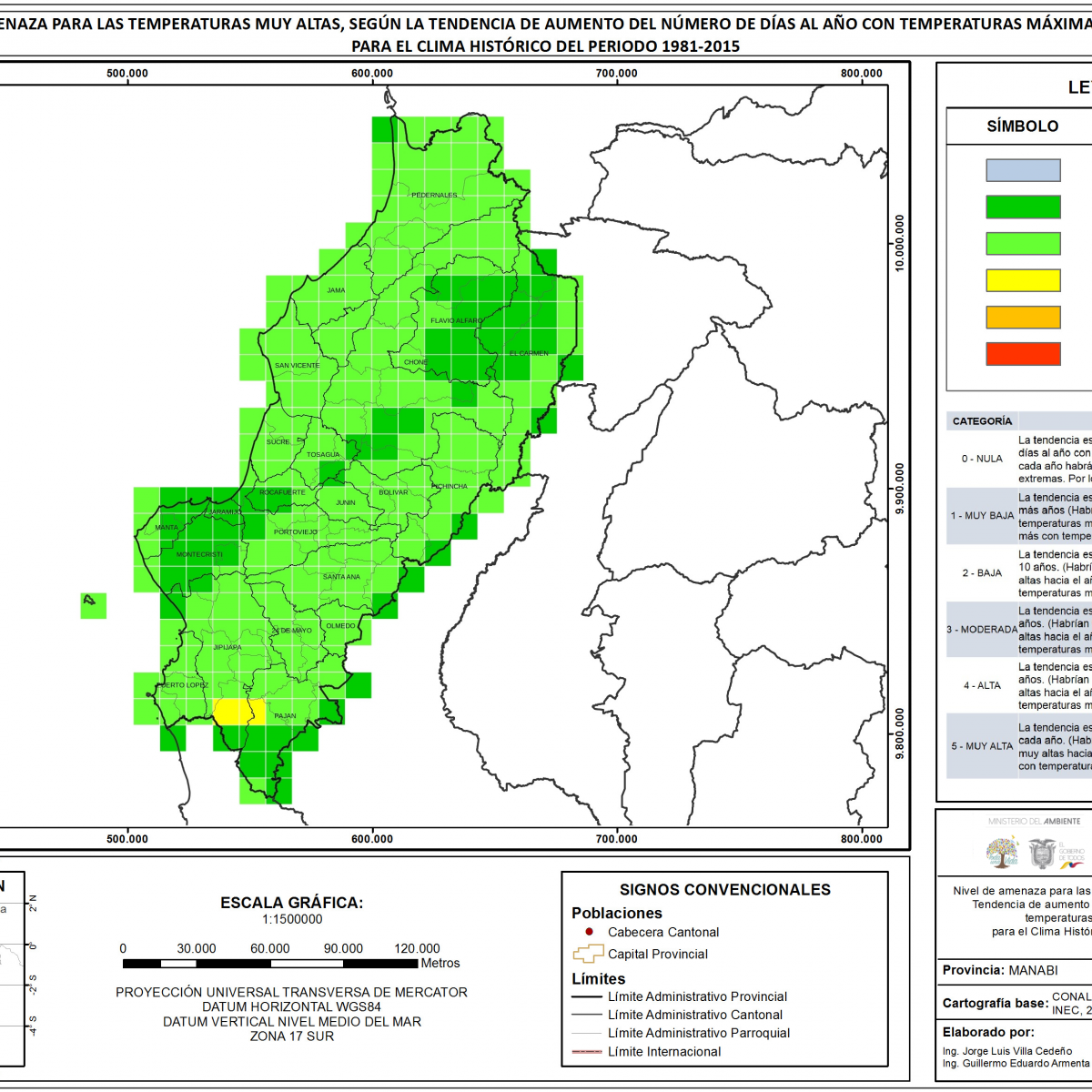Viewport: 1092px width, 1092px height.
Task: Click the black-and-white graphic scale bar
Action: 270,963
